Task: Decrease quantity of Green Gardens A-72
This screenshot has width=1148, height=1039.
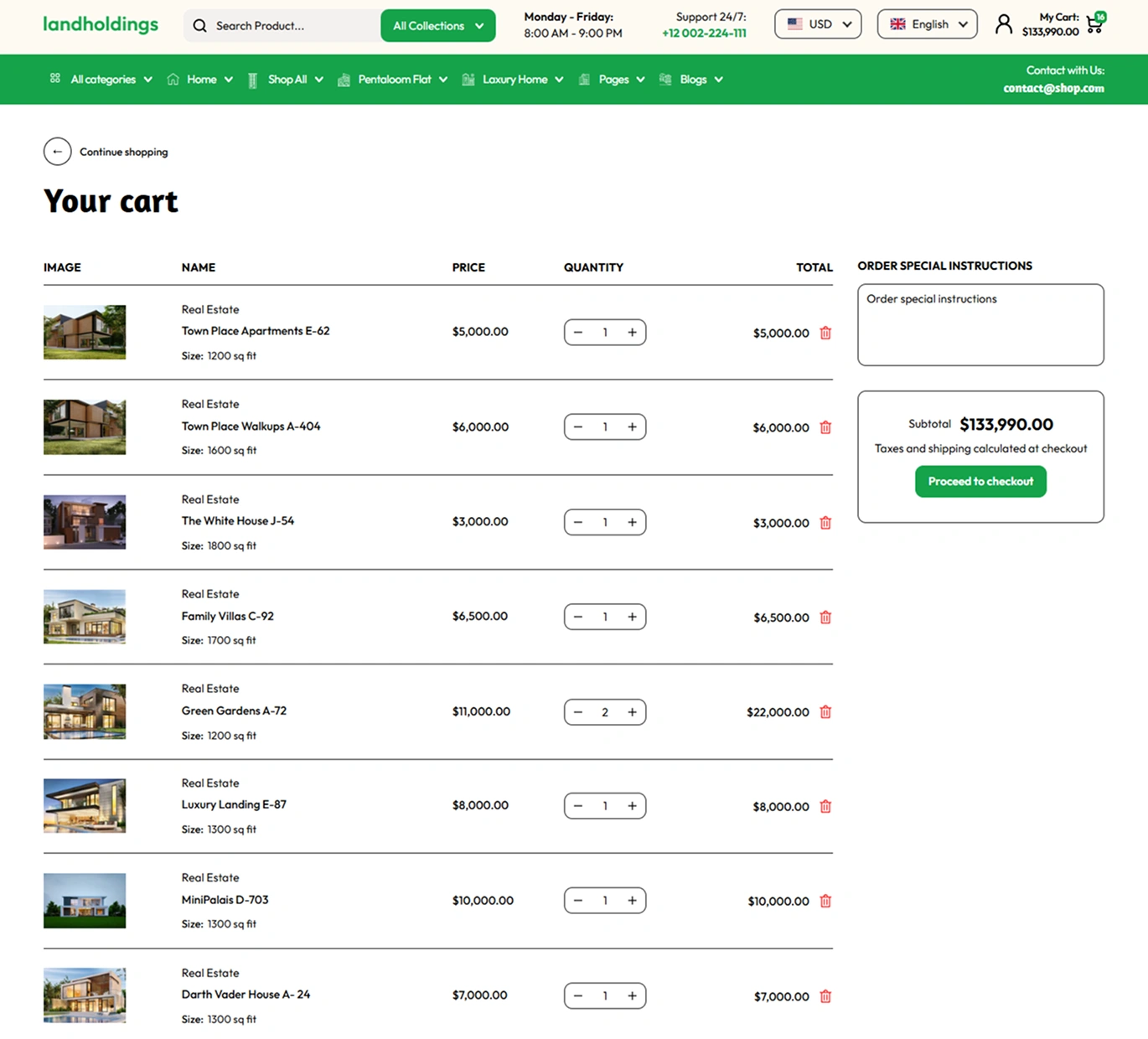Action: pyautogui.click(x=578, y=712)
